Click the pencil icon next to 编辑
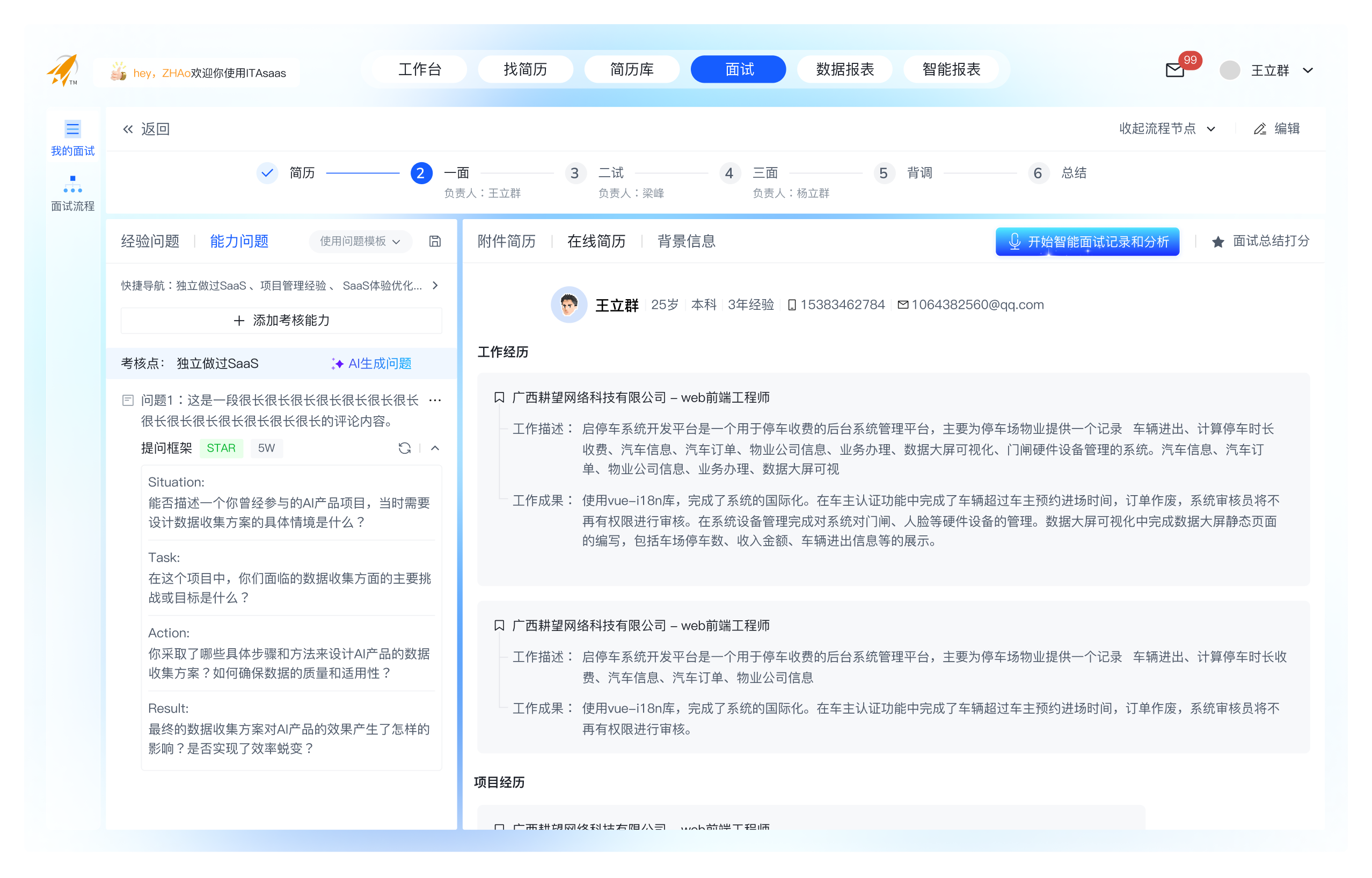 [x=1260, y=129]
